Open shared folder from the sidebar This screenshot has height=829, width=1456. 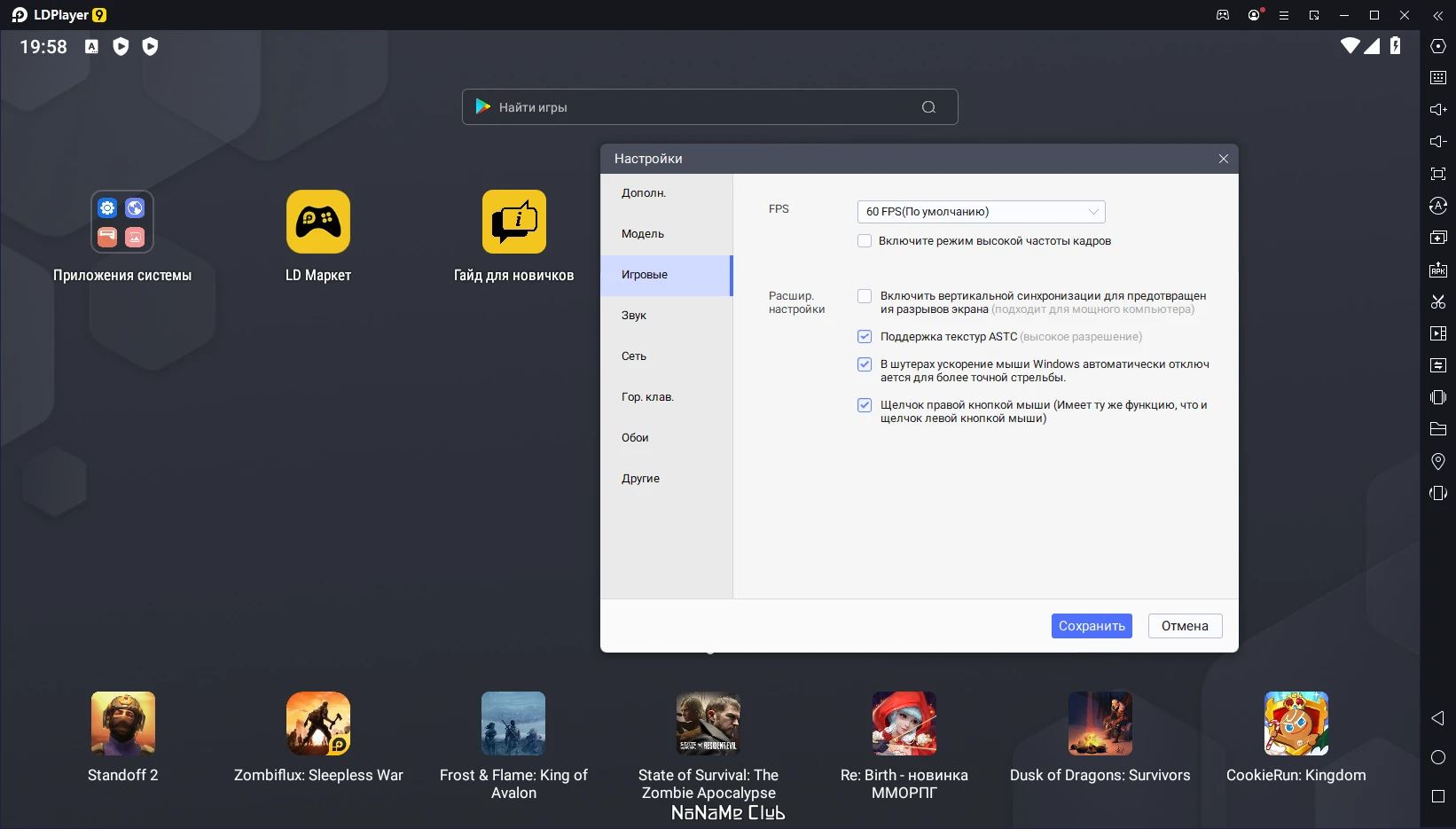1438,429
